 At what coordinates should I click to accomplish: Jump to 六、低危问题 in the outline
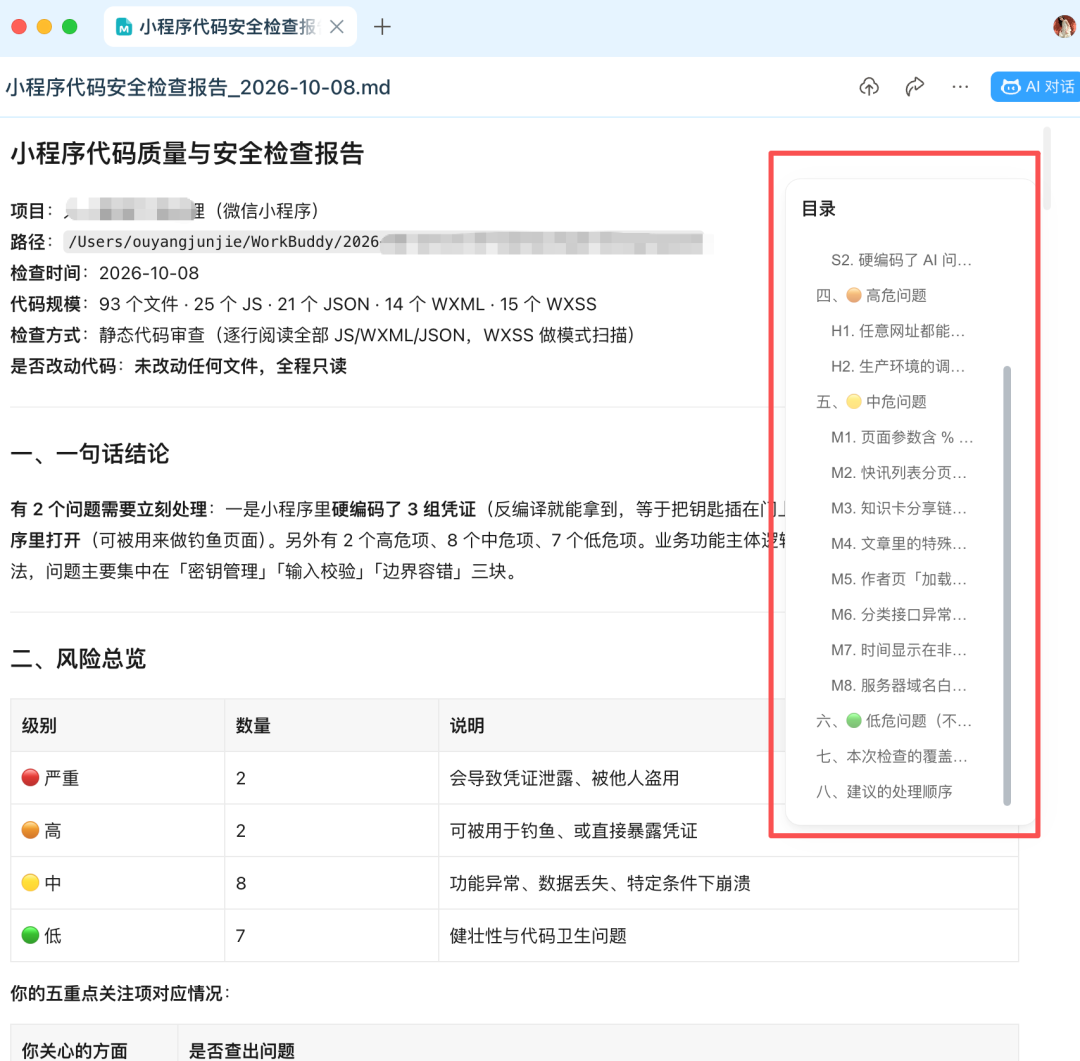coord(893,721)
